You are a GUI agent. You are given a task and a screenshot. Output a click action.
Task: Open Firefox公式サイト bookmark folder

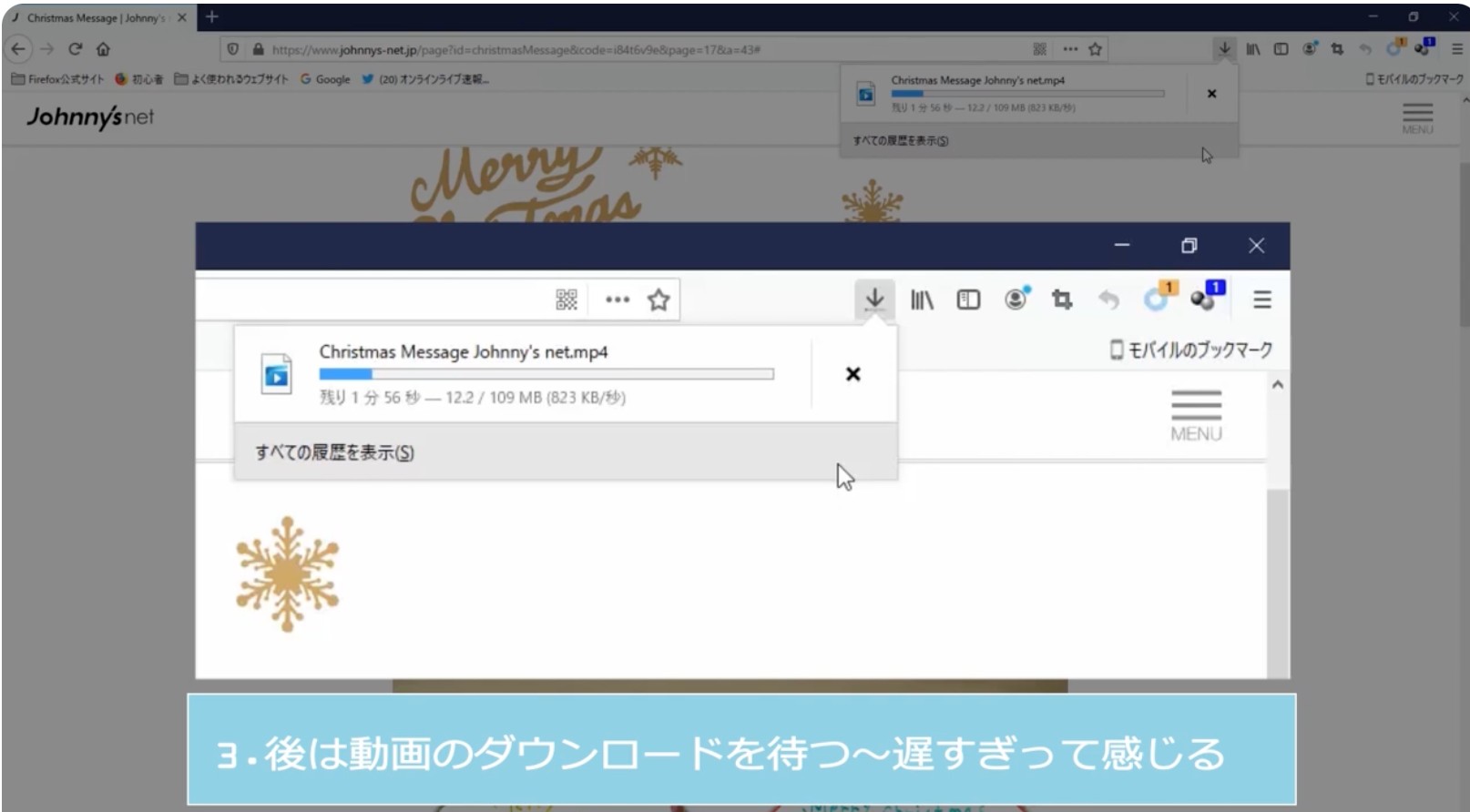coord(57,79)
